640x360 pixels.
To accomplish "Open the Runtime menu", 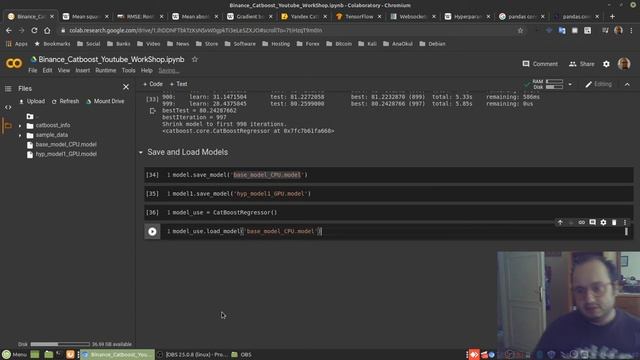I will point(106,71).
